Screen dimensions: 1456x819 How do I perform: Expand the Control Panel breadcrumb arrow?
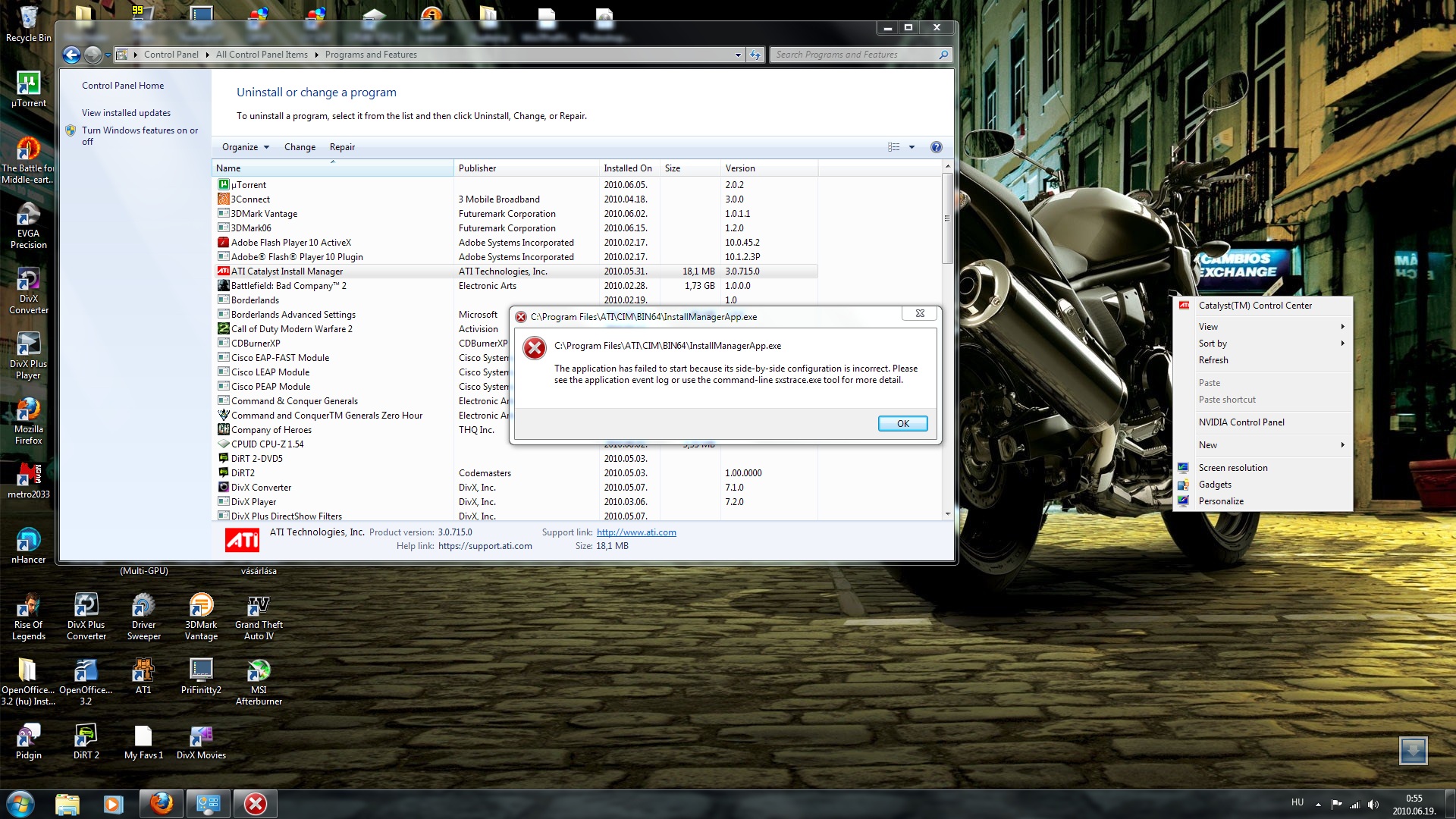point(207,55)
